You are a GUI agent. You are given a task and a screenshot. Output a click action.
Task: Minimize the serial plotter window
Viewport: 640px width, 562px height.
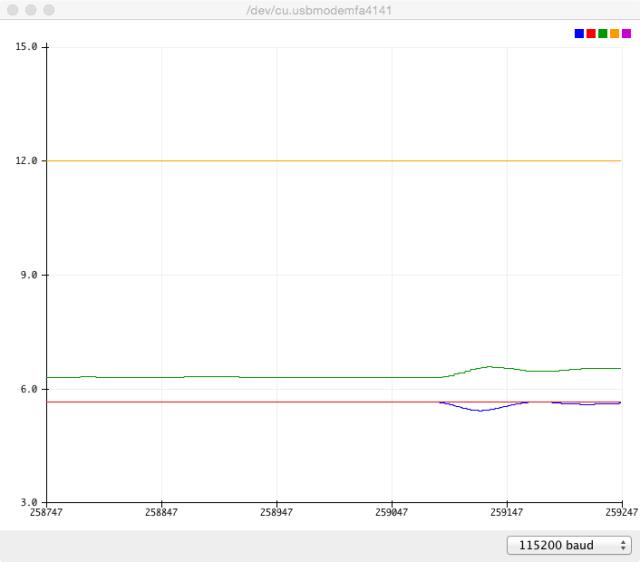click(x=31, y=10)
